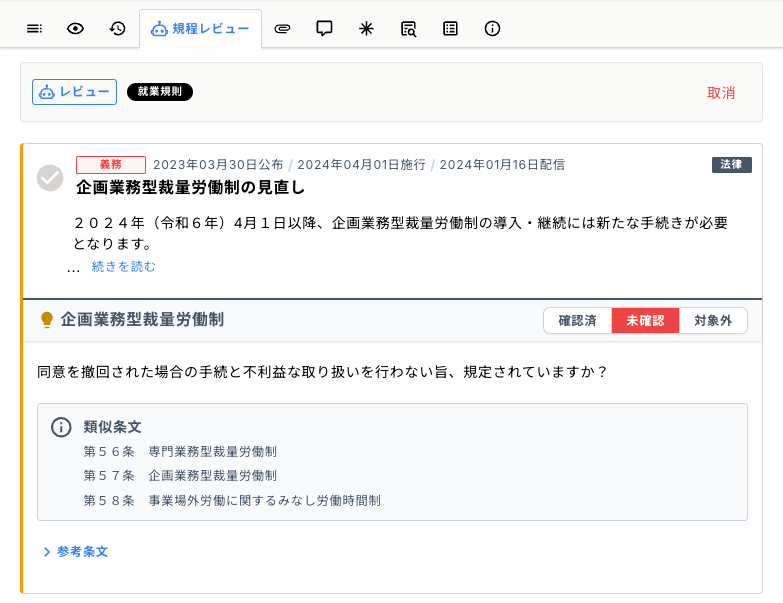This screenshot has width=783, height=603.
Task: Open 第５７条 企画業務型裁量労働制 article
Action: coord(180,476)
